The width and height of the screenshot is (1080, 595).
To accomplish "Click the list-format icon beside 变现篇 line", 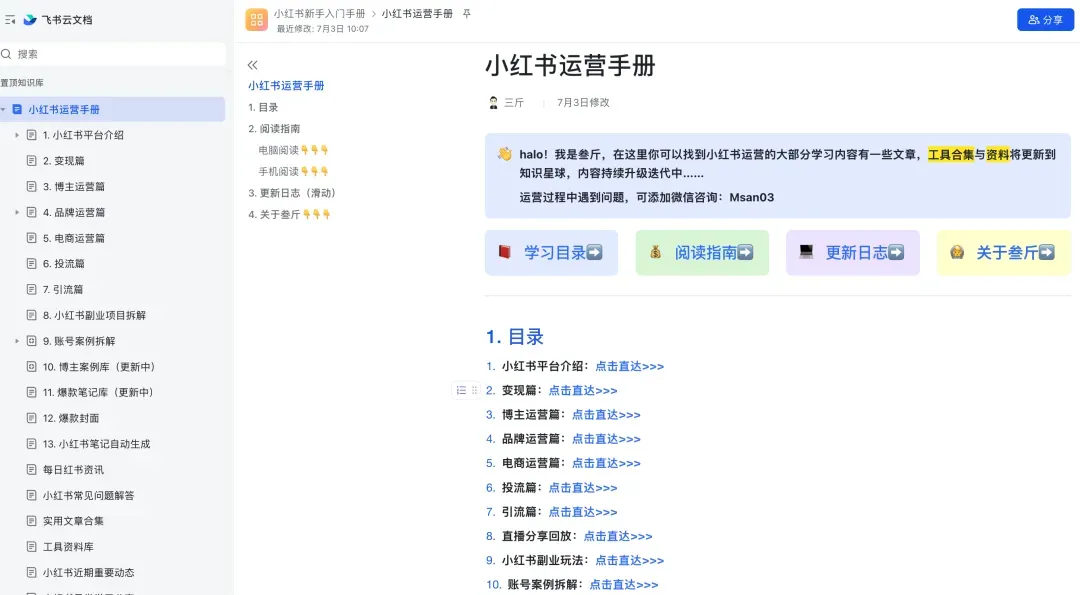I will [x=461, y=390].
